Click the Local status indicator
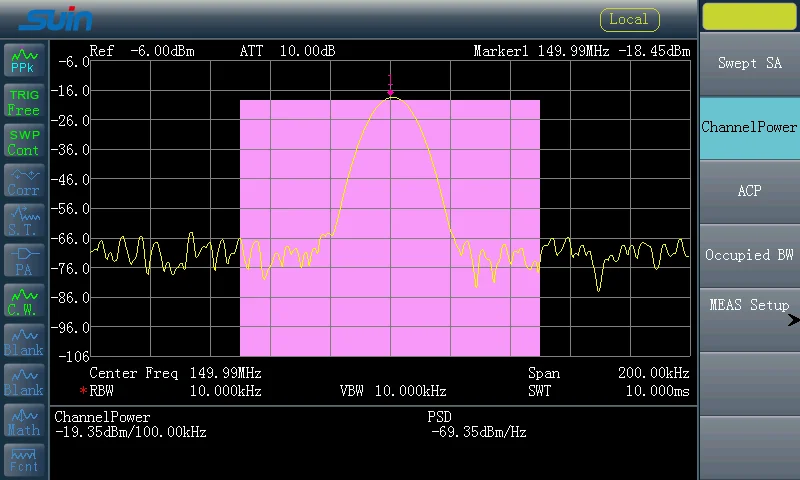Viewport: 800px width, 480px height. coord(629,19)
